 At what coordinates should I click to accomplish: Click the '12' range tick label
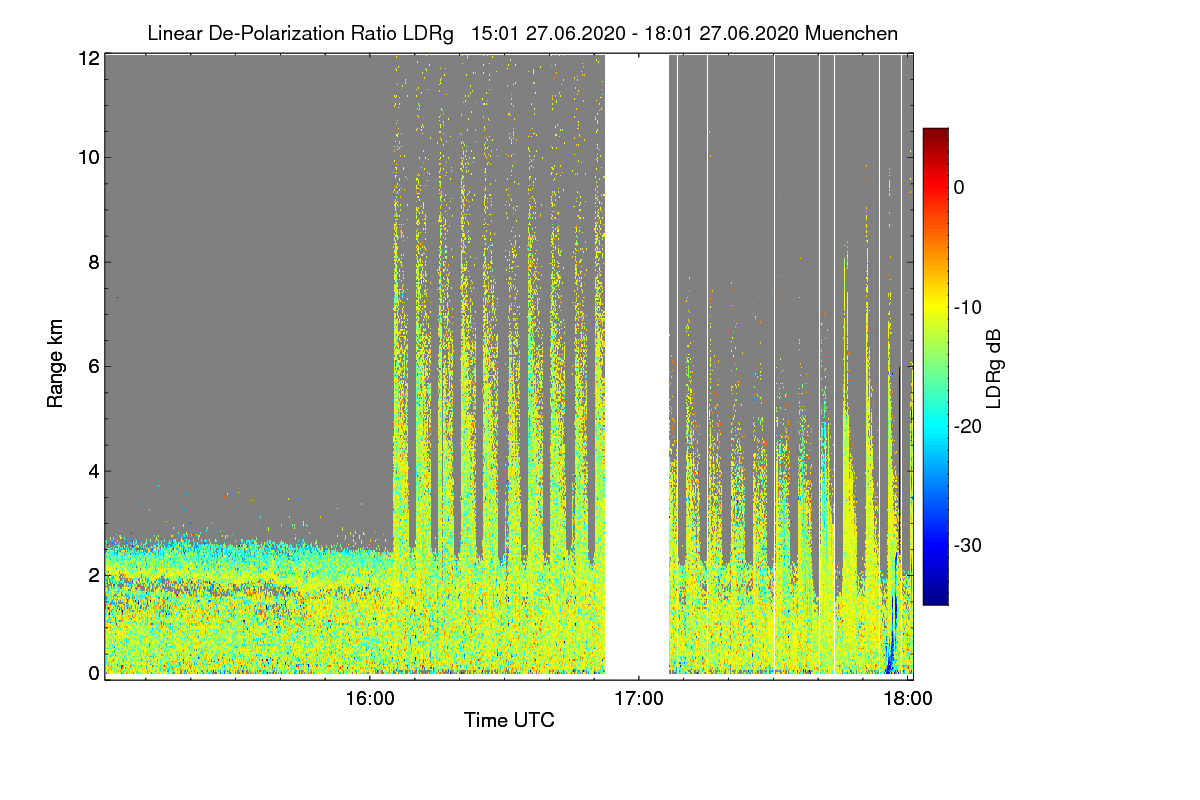89,58
